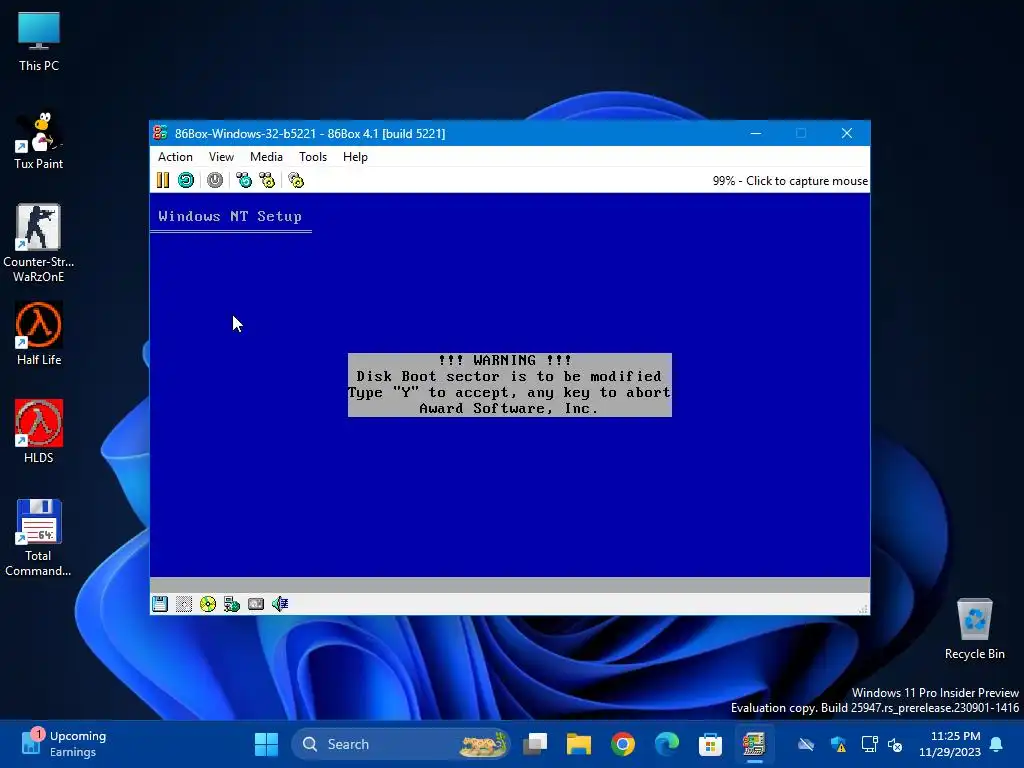Click the muted volume tray icon
Viewport: 1024px width, 768px height.
pyautogui.click(x=895, y=744)
